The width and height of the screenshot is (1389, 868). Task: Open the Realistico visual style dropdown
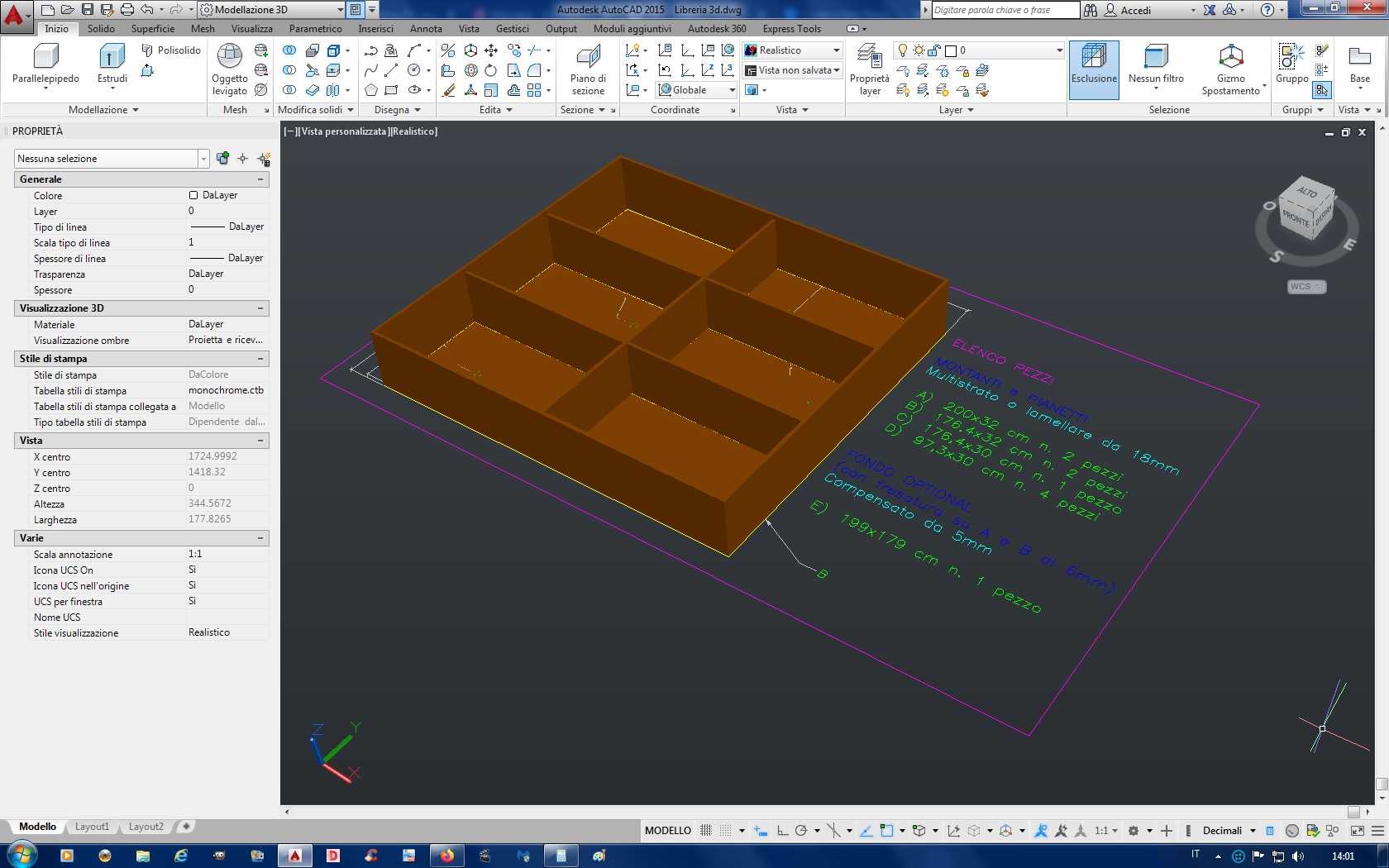pyautogui.click(x=792, y=50)
